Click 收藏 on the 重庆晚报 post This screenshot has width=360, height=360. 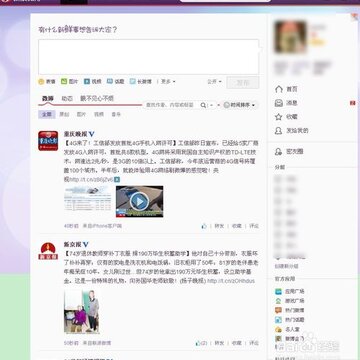[237, 226]
